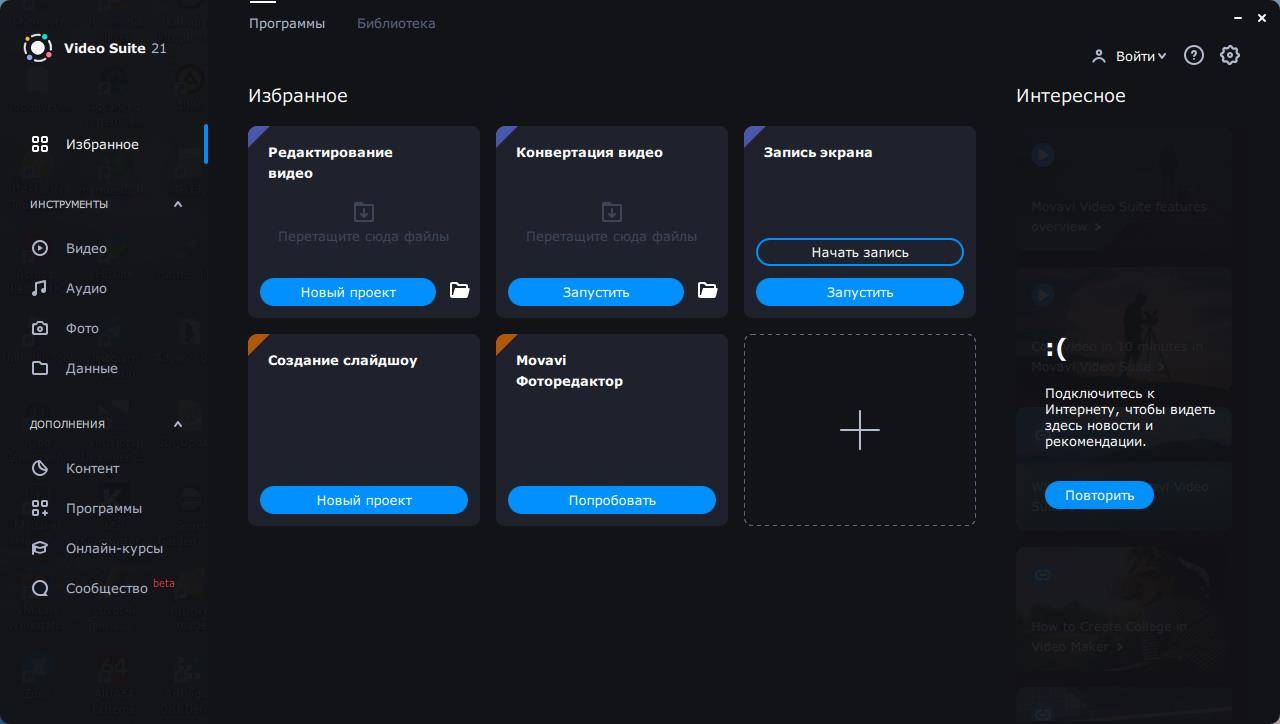The height and width of the screenshot is (724, 1280).
Task: Click the Начать запись button
Action: (x=860, y=252)
